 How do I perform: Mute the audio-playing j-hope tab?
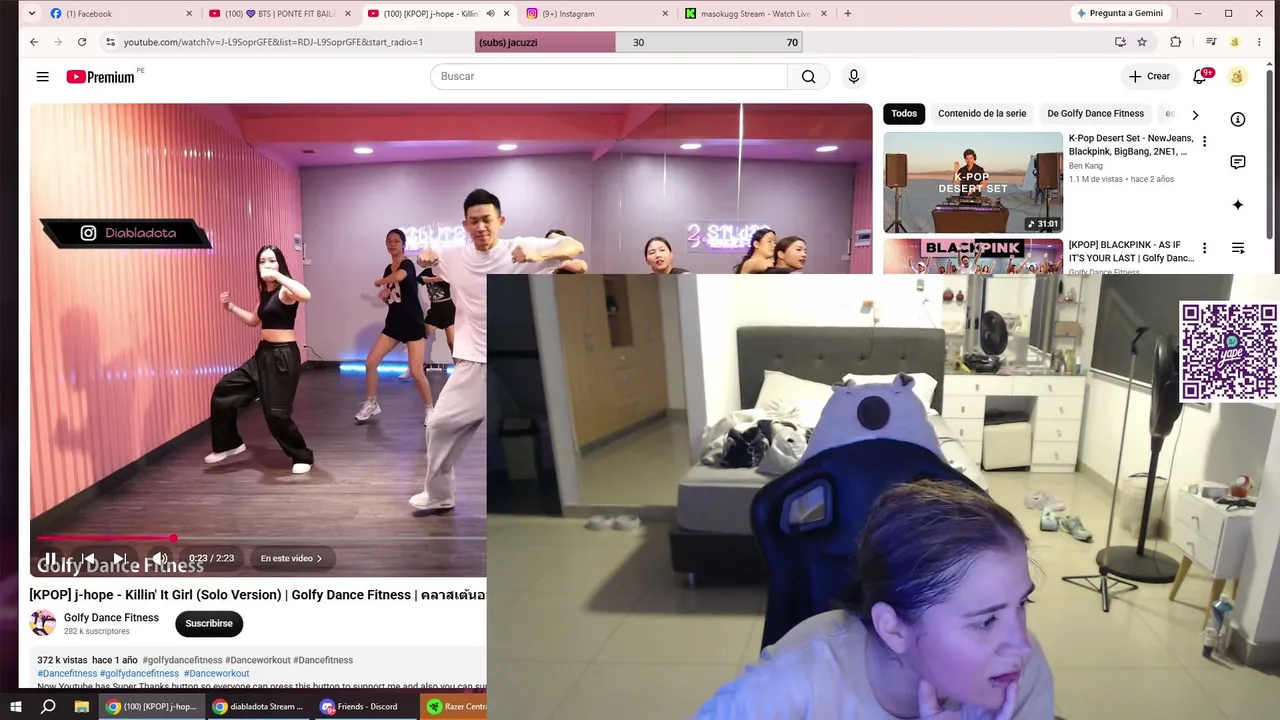pos(490,14)
